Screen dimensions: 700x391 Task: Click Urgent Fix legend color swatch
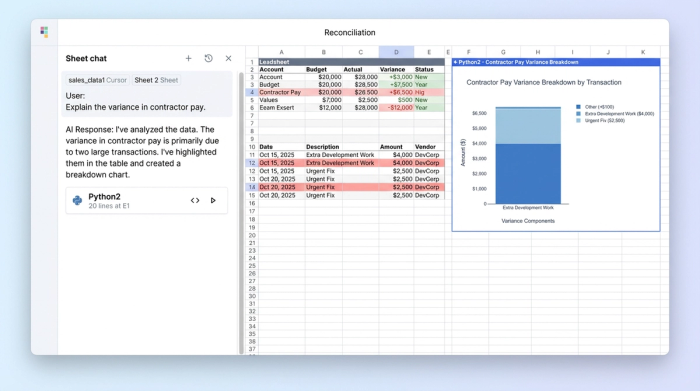coord(579,121)
